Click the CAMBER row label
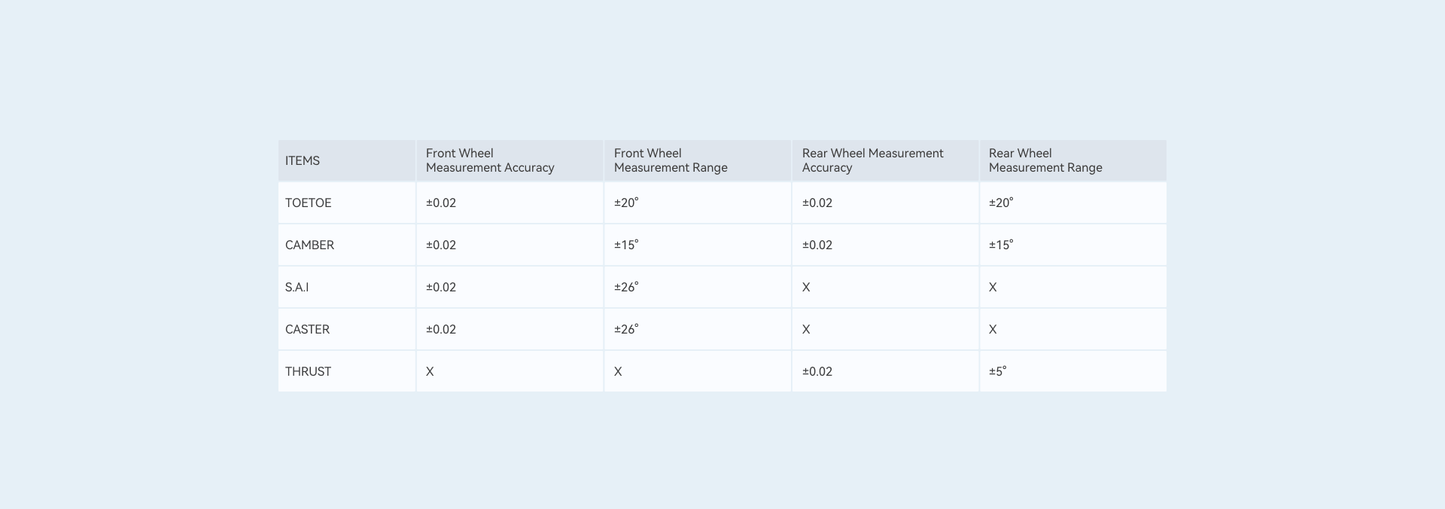This screenshot has height=509, width=1445. pos(310,245)
